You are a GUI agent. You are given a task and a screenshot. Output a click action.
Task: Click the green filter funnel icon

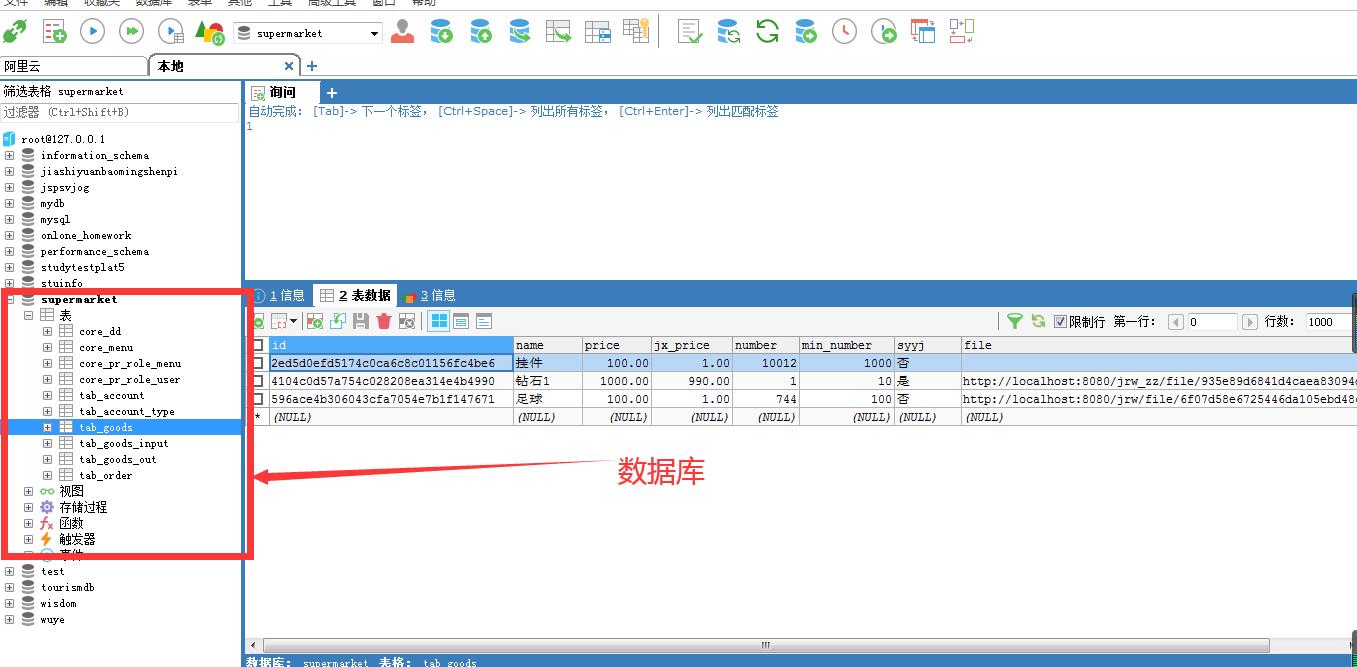[x=1015, y=321]
